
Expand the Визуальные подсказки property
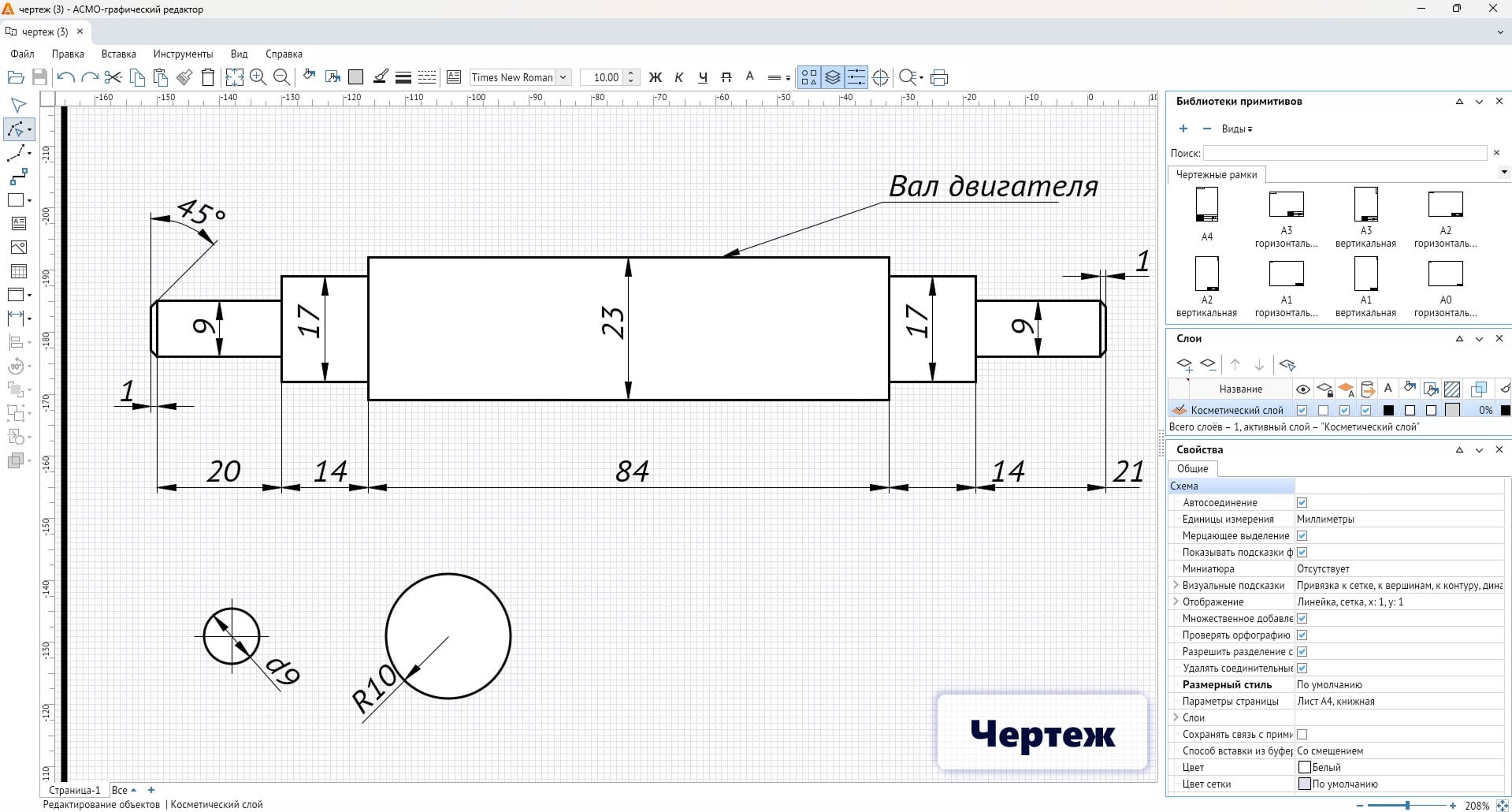[x=1176, y=585]
